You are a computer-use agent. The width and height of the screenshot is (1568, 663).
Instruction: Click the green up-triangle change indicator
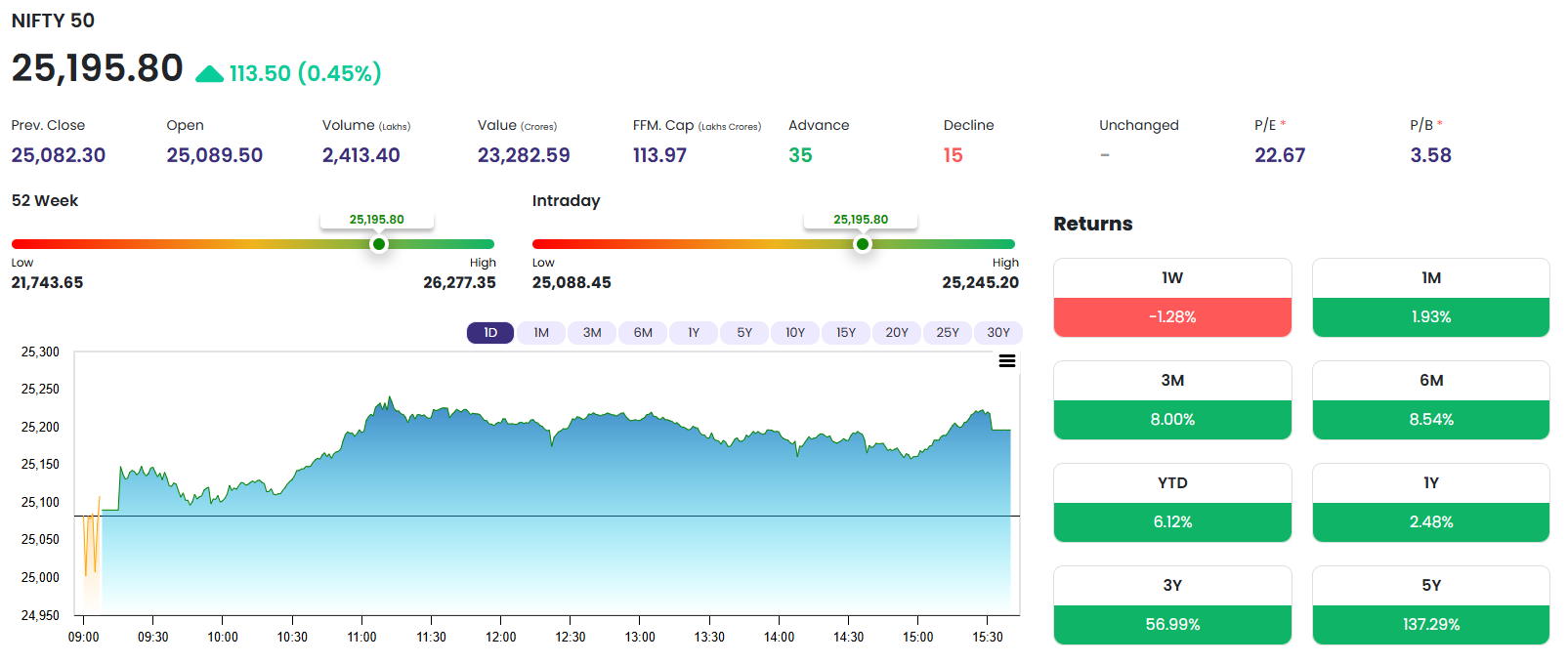coord(209,74)
